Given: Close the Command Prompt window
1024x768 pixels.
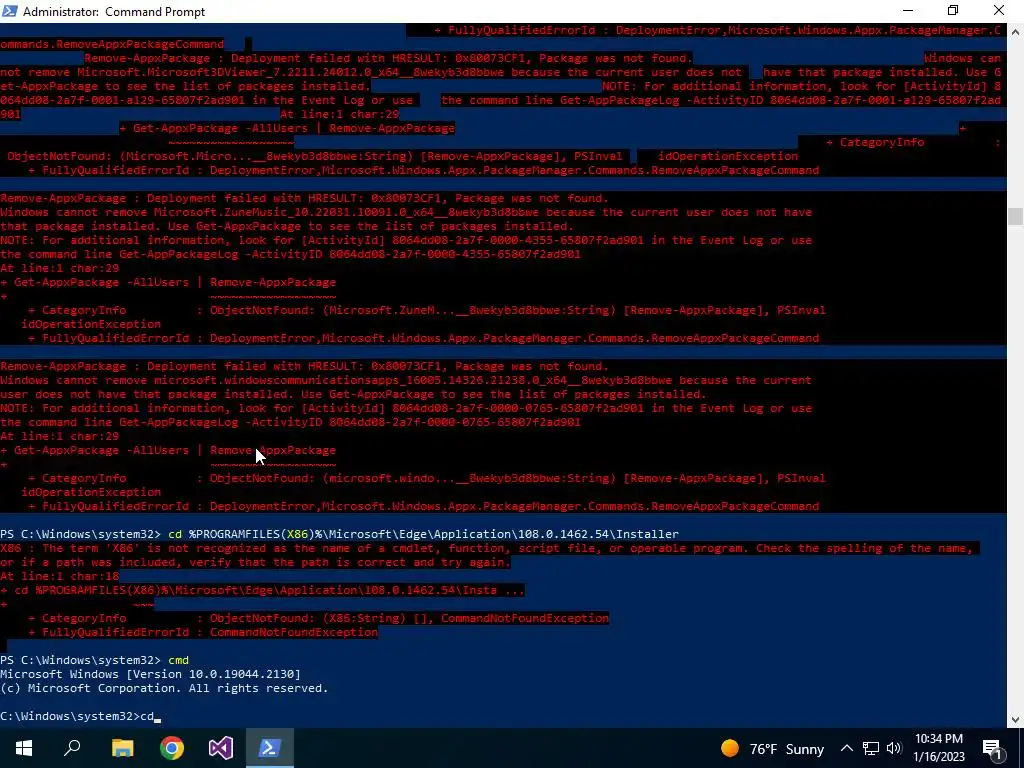Looking at the screenshot, I should (x=999, y=11).
